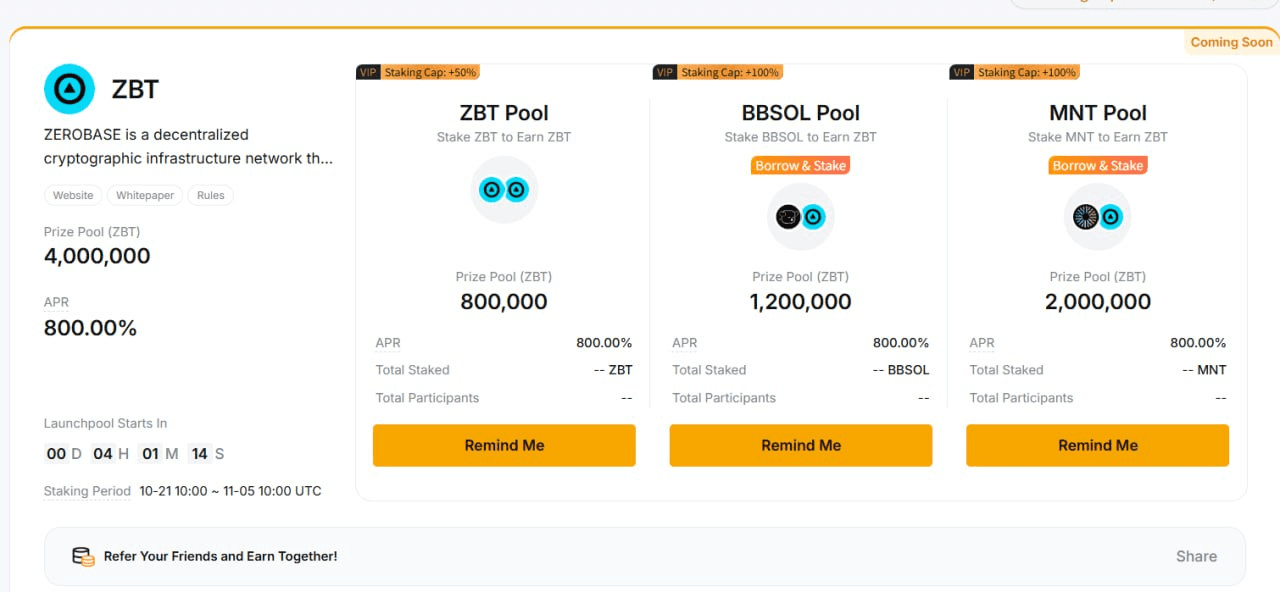Click the Coming Soon status label

point(1231,42)
